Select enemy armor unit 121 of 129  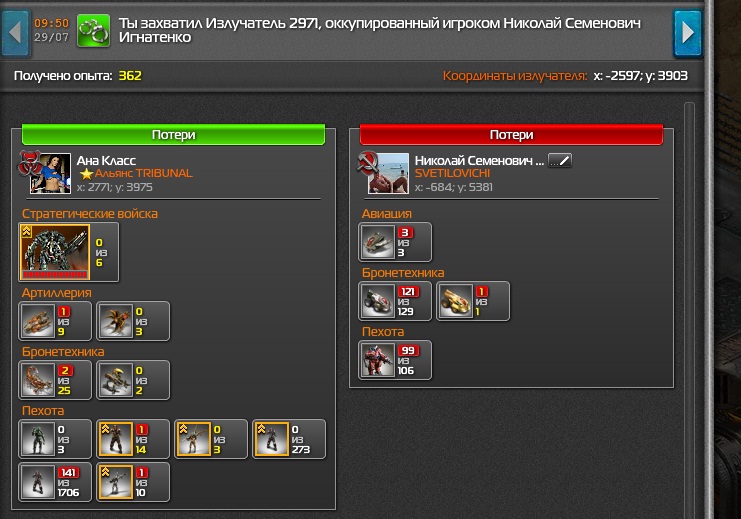point(395,301)
